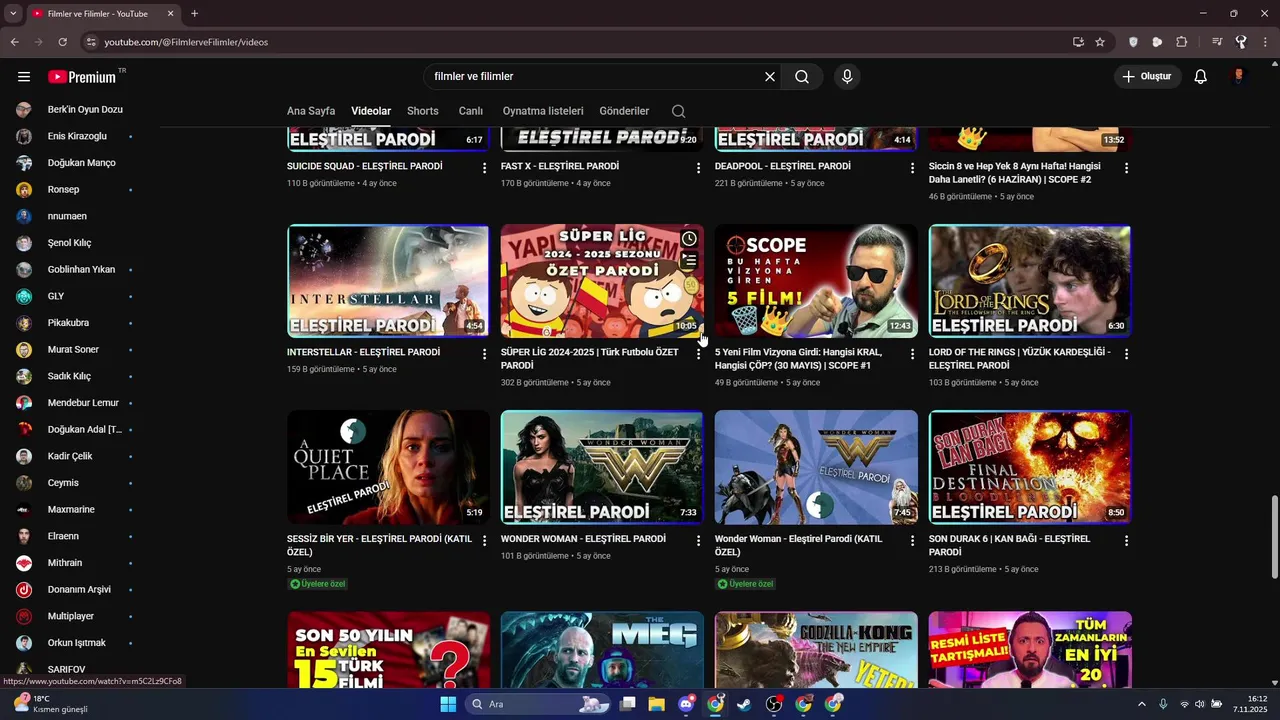This screenshot has width=1280, height=720.
Task: Open options for INTERSTELLAR video
Action: (484, 354)
